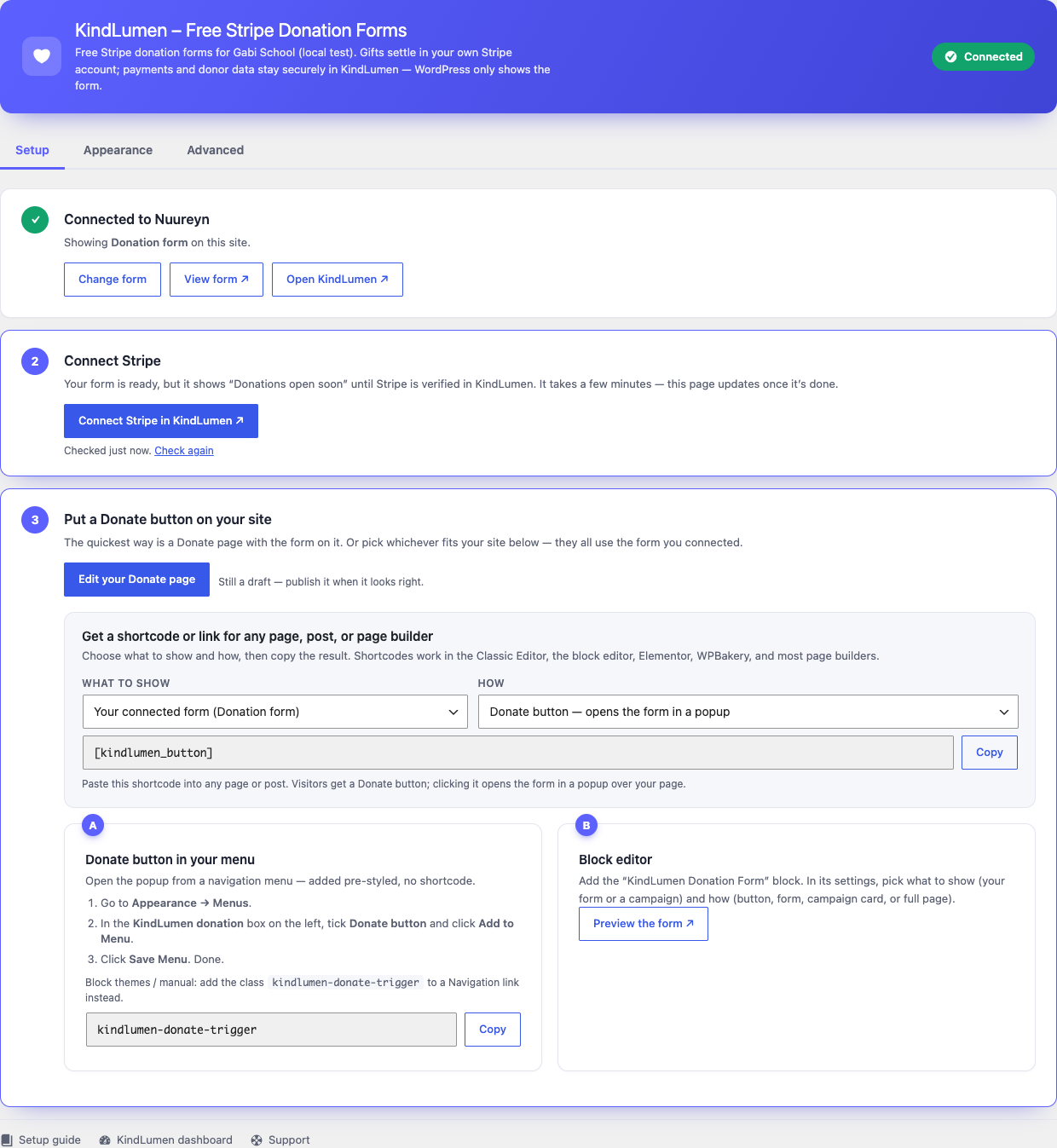Click the kindlumen-donate-trigger class field

tap(271, 1030)
